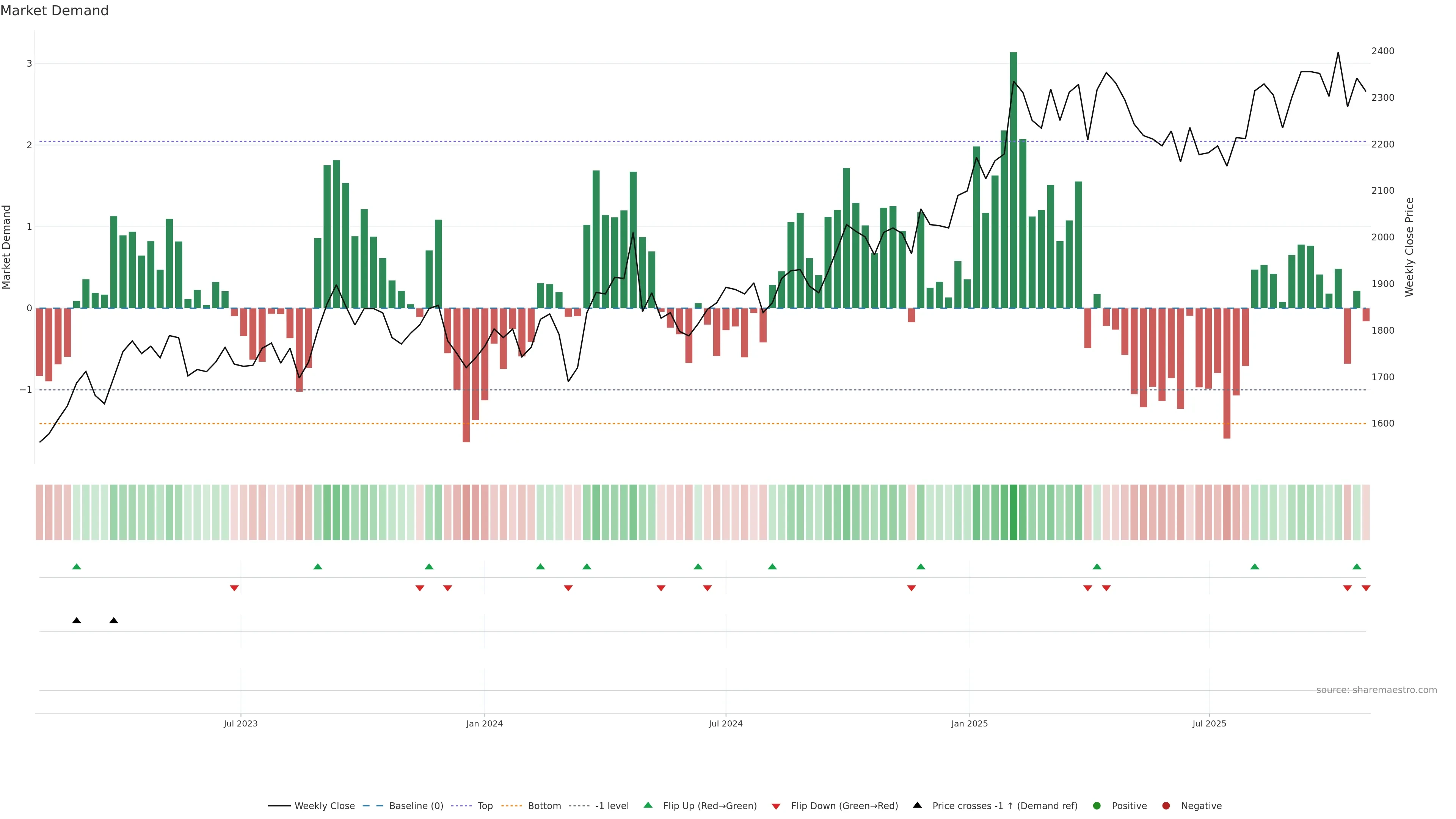Click the green Positive legend dot

click(x=1097, y=806)
